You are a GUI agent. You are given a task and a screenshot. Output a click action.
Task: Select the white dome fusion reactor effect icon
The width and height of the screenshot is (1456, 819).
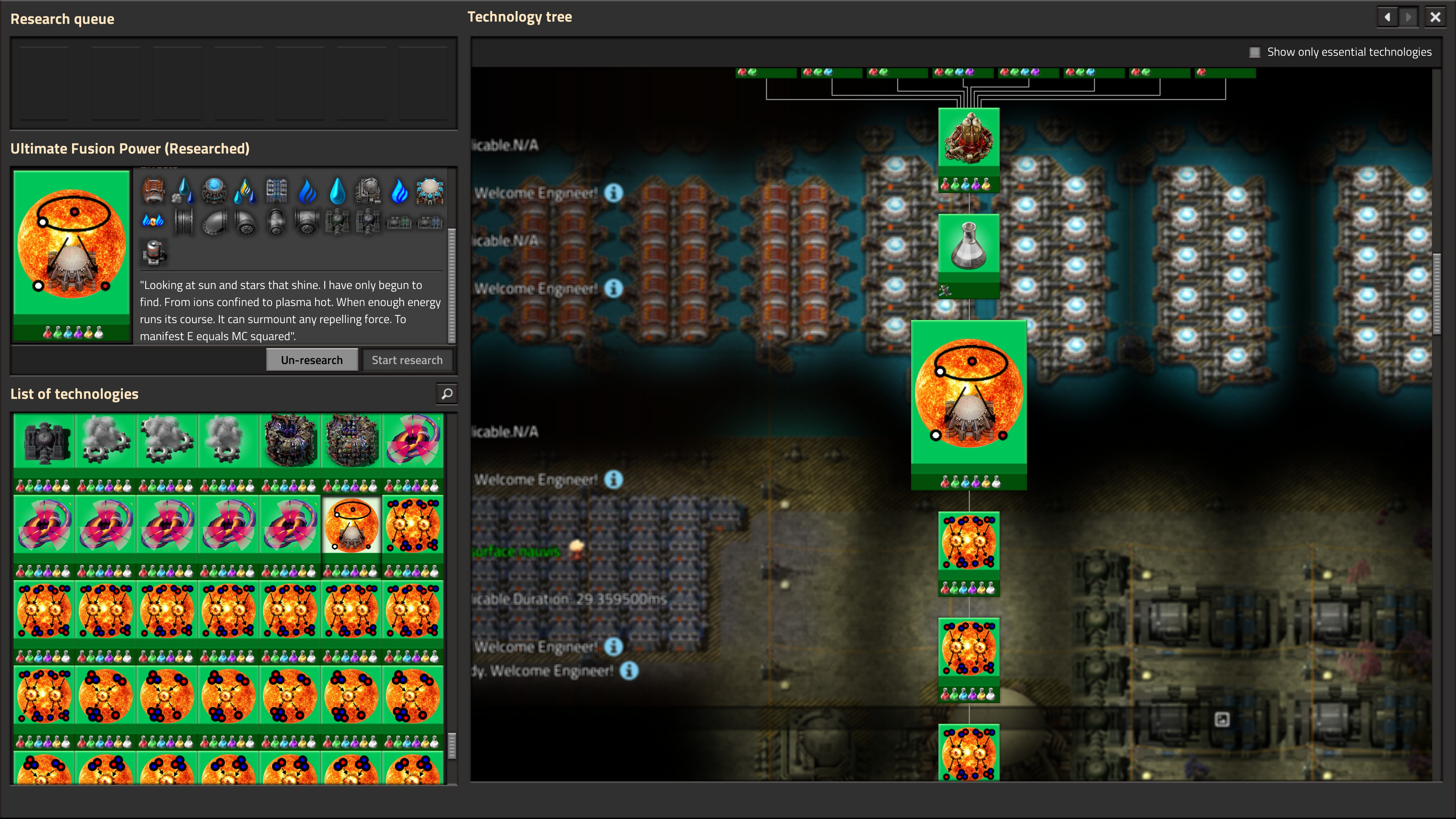point(430,191)
